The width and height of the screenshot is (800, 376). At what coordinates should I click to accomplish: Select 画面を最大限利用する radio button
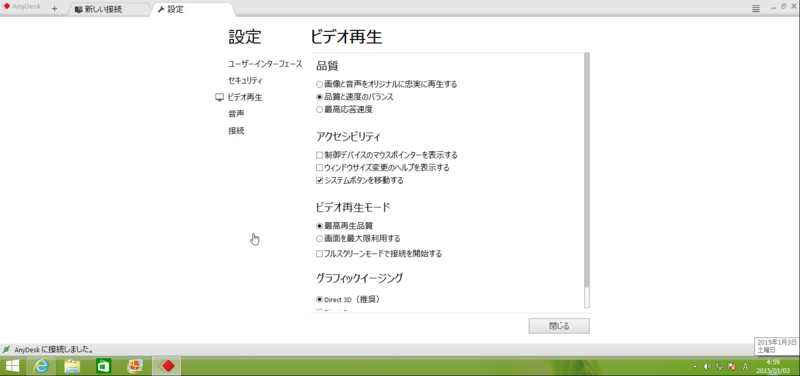[x=319, y=238]
